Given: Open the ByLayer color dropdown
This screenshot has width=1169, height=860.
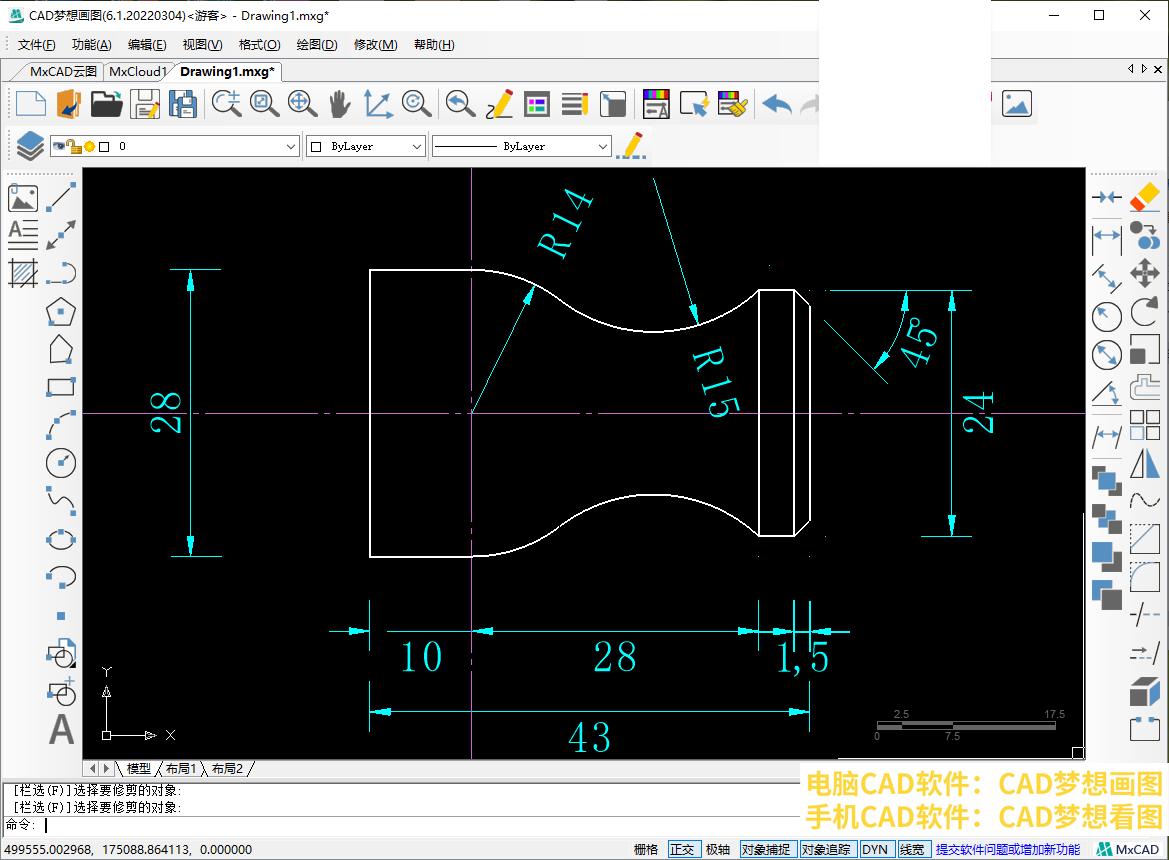Looking at the screenshot, I should pos(417,146).
